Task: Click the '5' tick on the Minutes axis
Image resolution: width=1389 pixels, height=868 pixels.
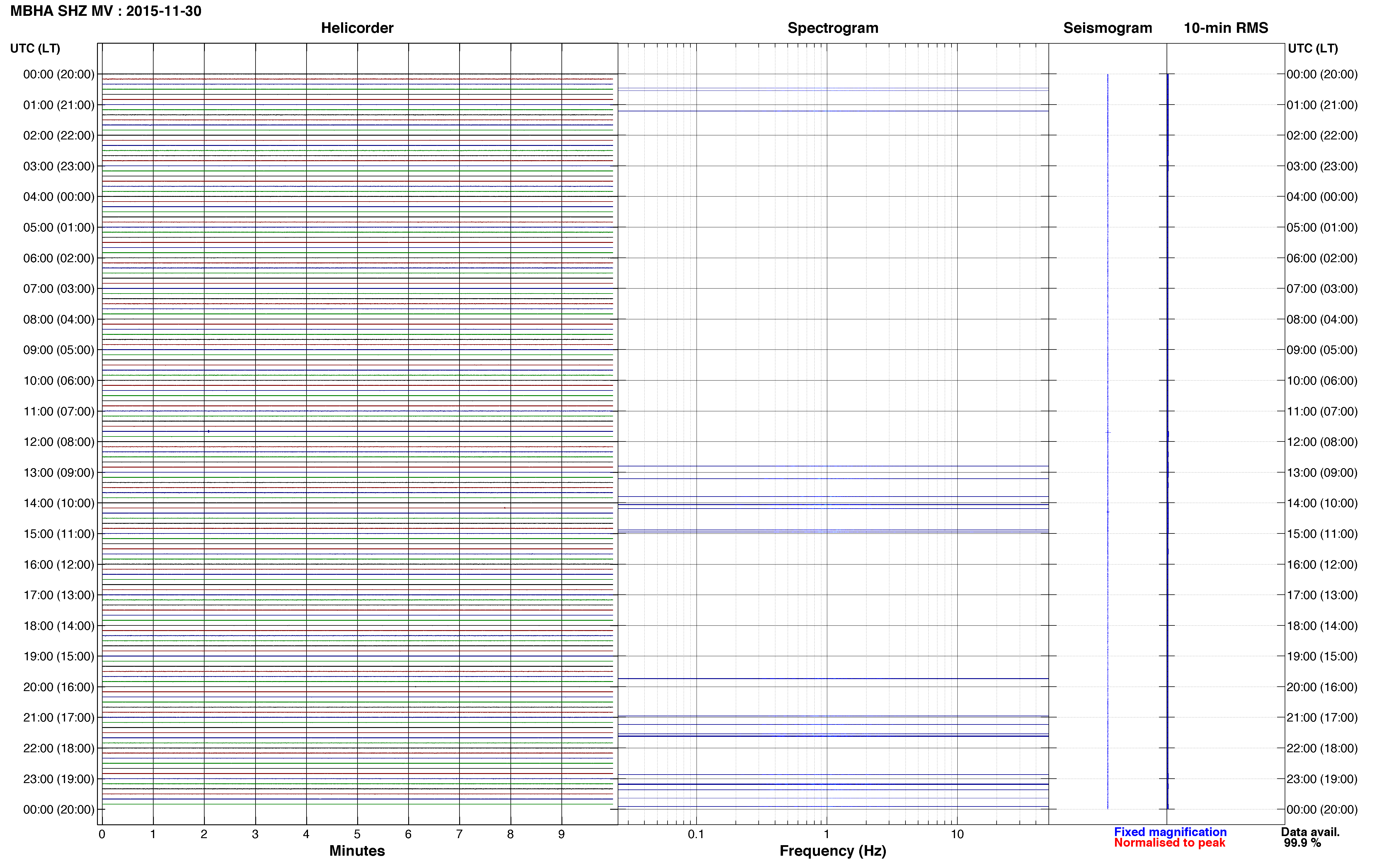Action: click(357, 834)
